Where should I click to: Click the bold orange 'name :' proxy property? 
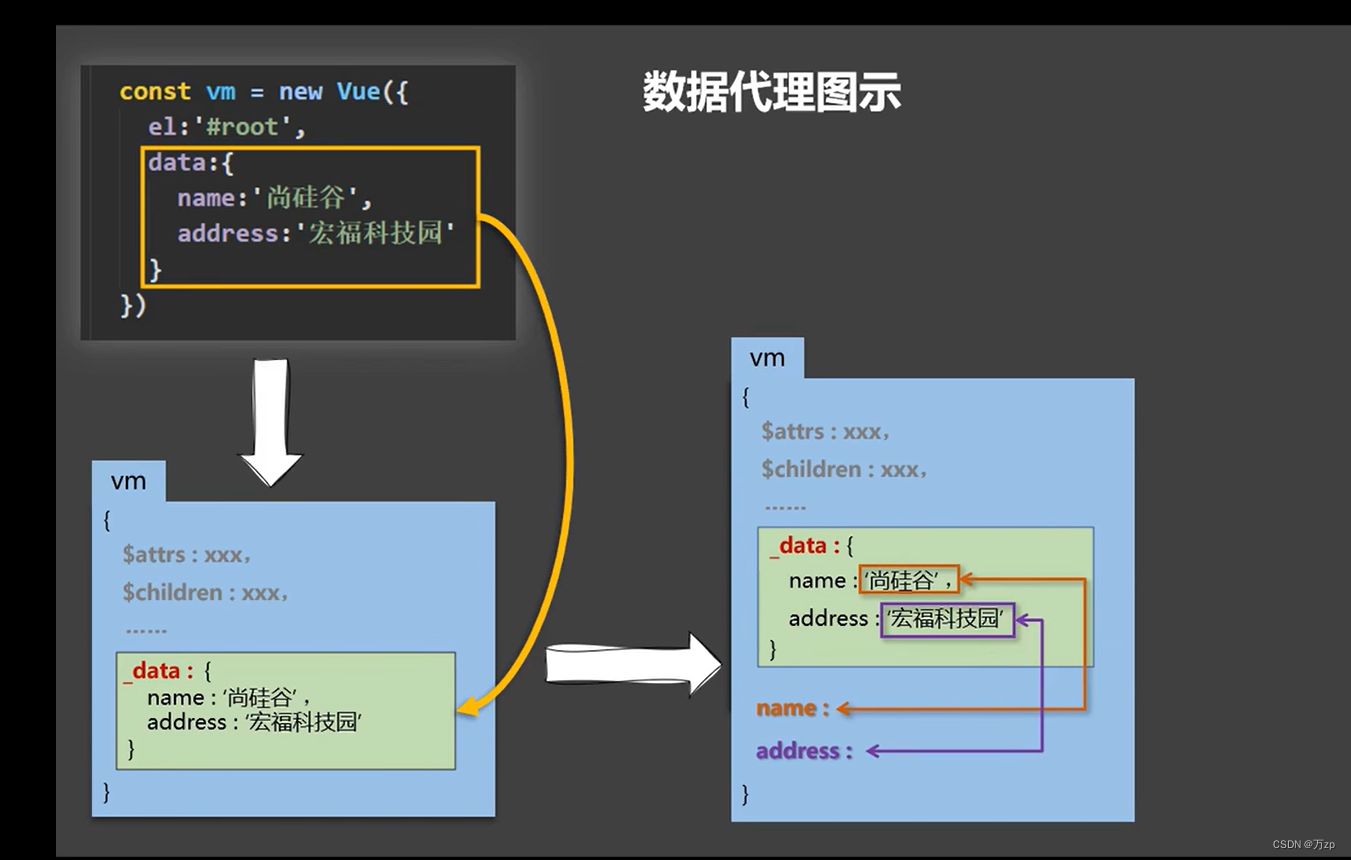[793, 708]
